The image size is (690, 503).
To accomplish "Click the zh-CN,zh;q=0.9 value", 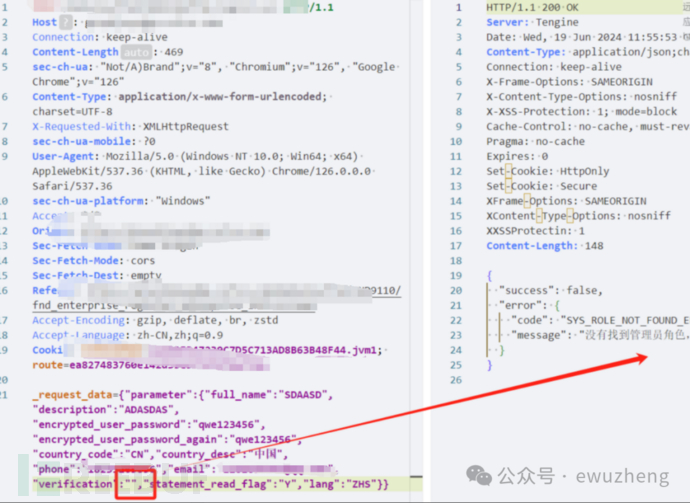I will tap(180, 335).
